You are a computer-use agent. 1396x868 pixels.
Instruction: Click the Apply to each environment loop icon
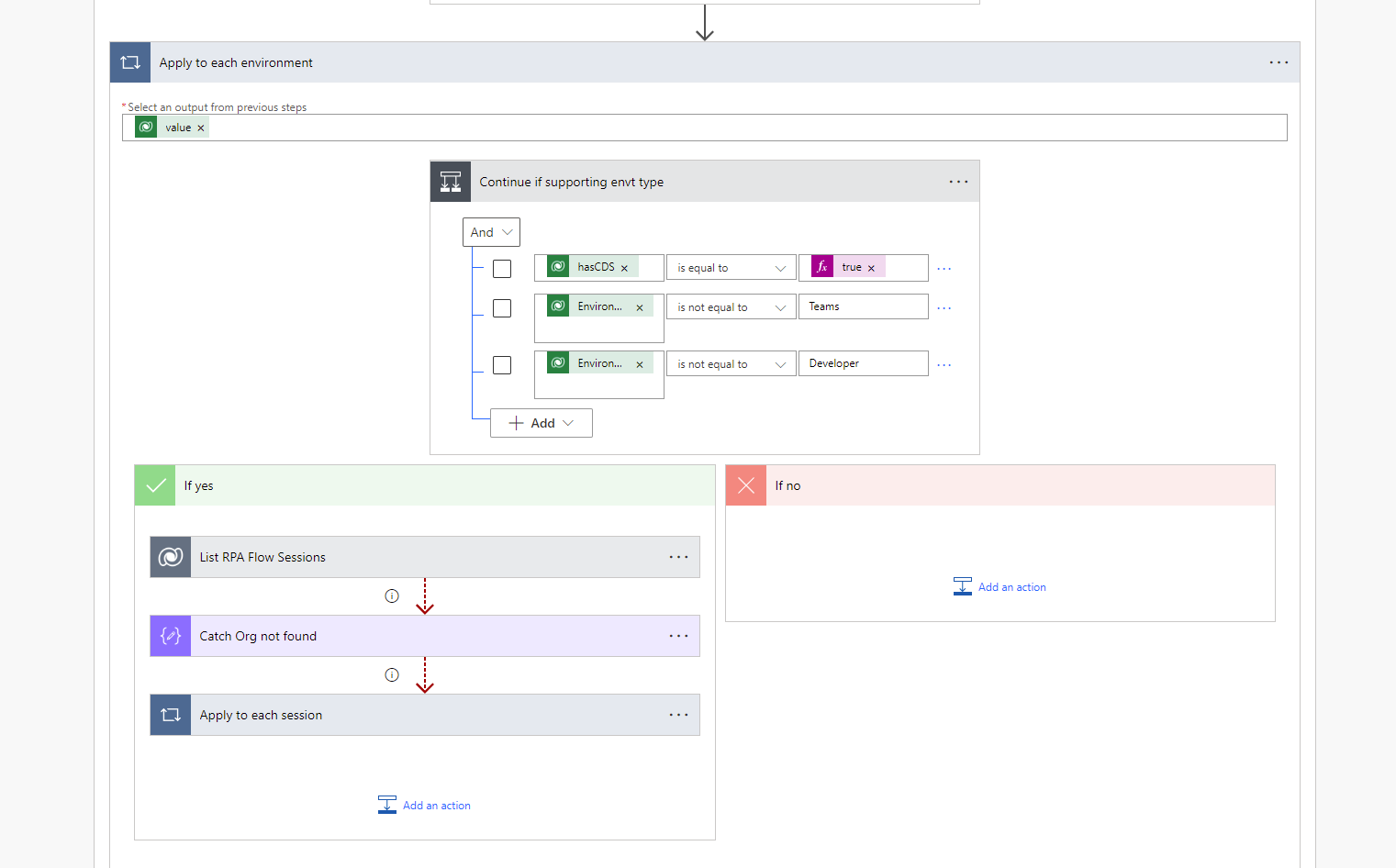tap(130, 62)
